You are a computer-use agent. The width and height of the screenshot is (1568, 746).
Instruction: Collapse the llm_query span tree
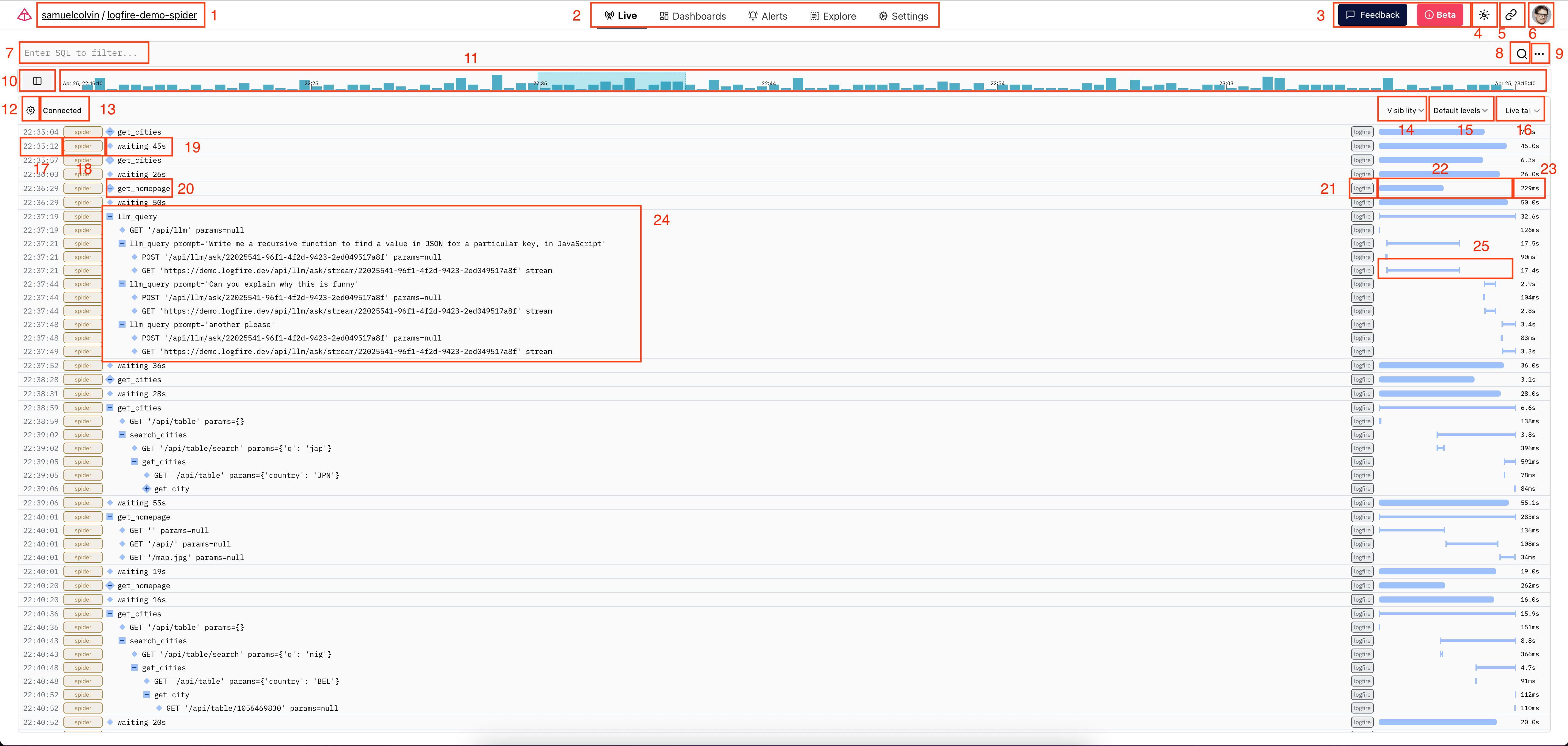(x=110, y=216)
